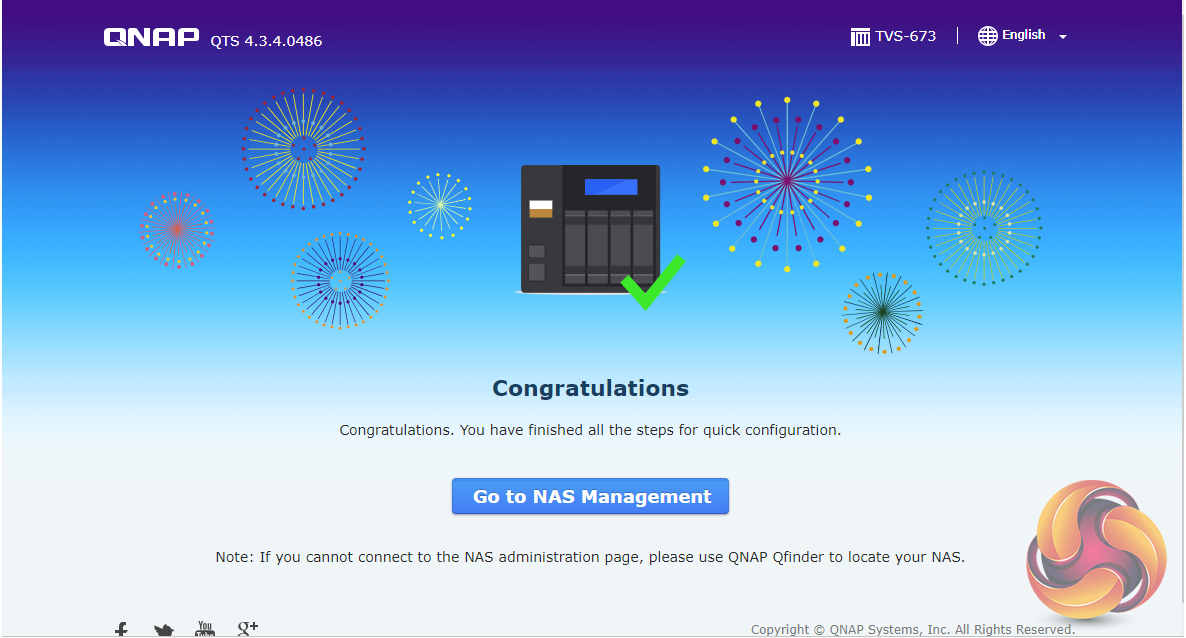
Task: Click the TVS-673 NAS model icon
Action: 860,36
